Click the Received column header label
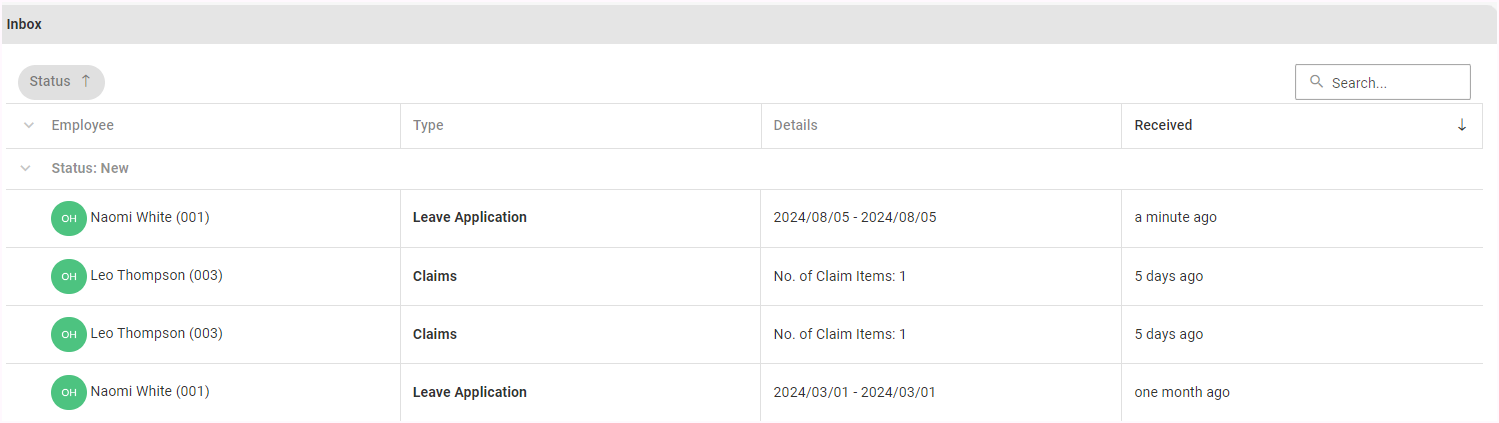 coord(1163,125)
